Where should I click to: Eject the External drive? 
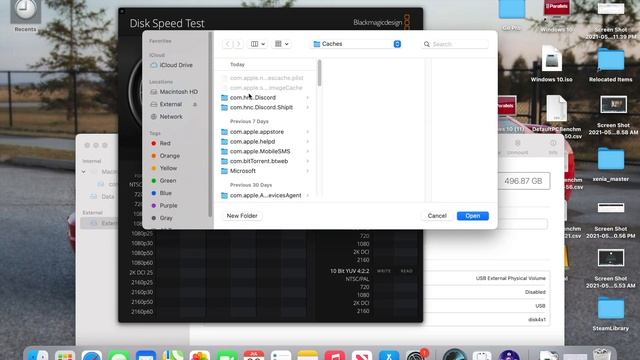coord(195,104)
